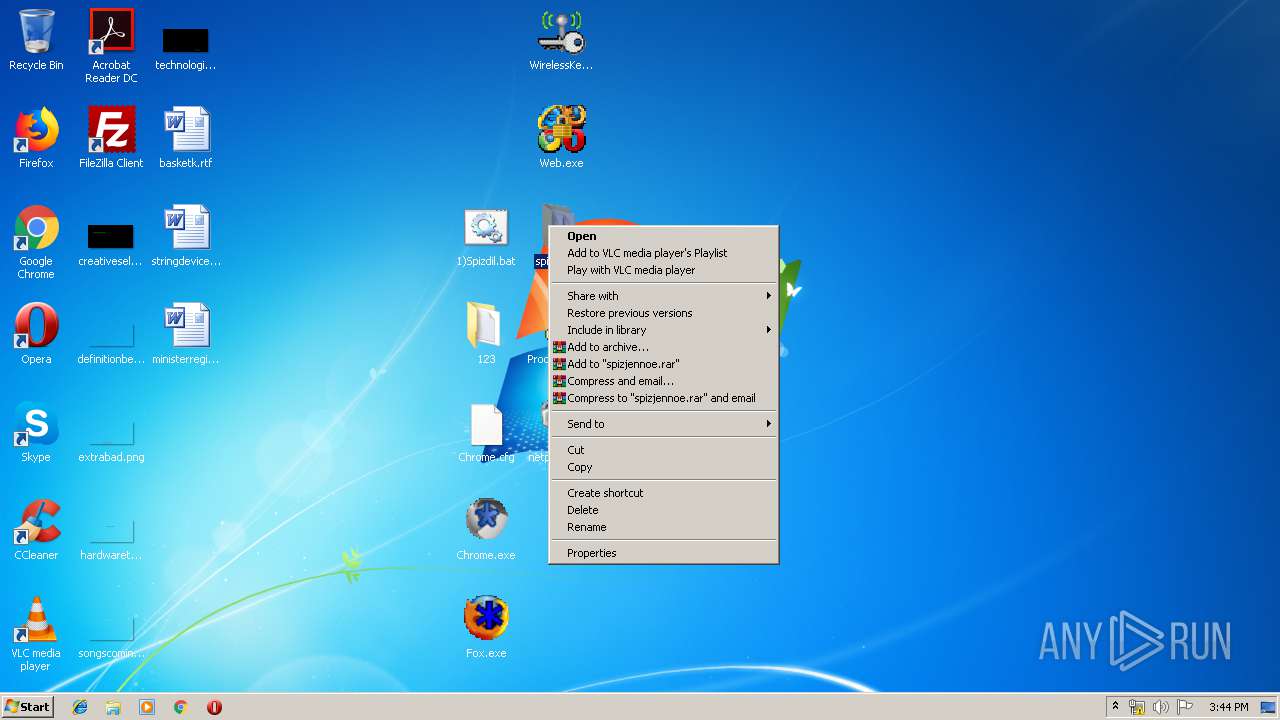This screenshot has width=1280, height=720.
Task: Choose Create shortcut option
Action: click(663, 493)
